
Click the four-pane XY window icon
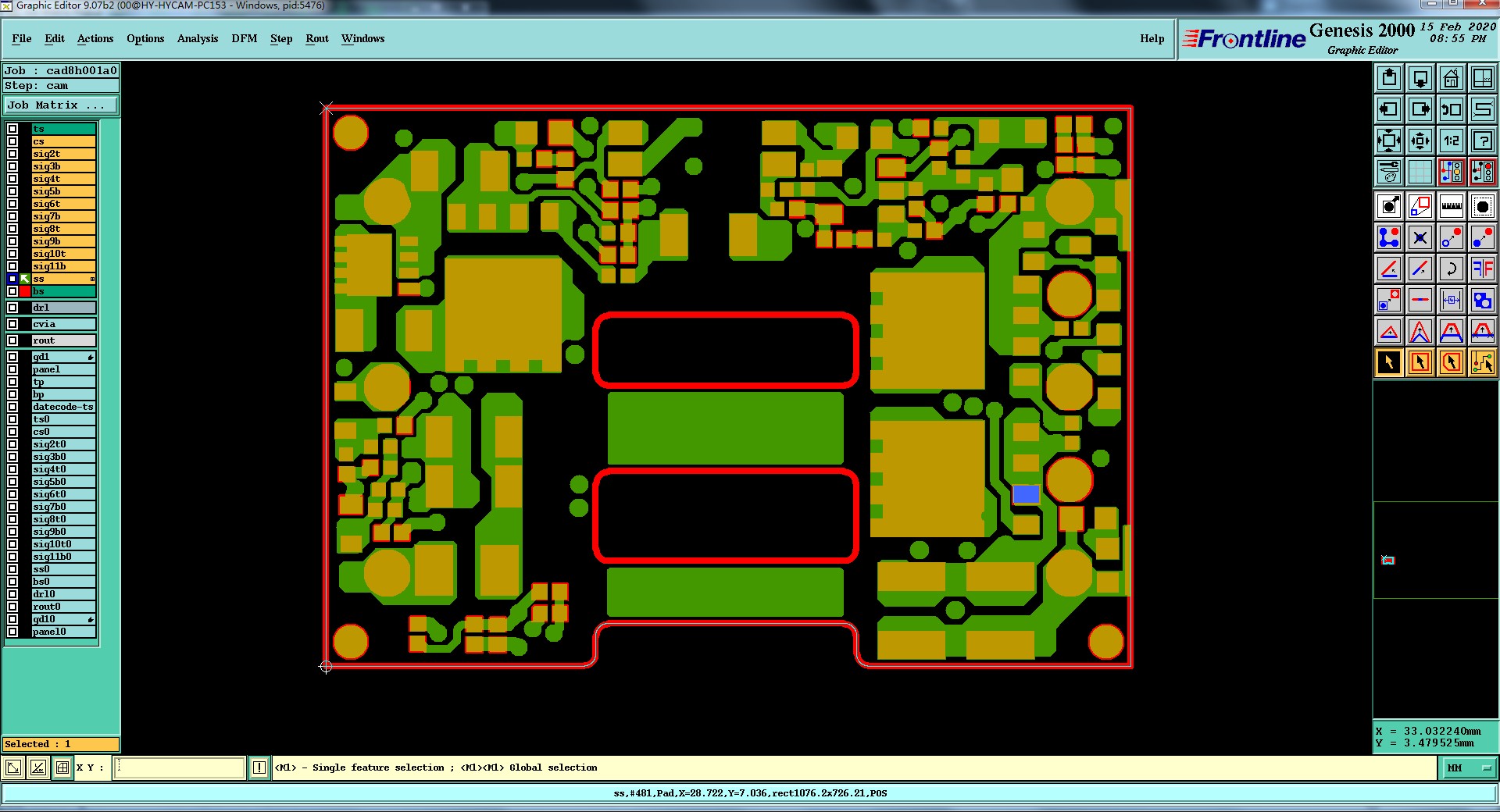pyautogui.click(x=1483, y=78)
